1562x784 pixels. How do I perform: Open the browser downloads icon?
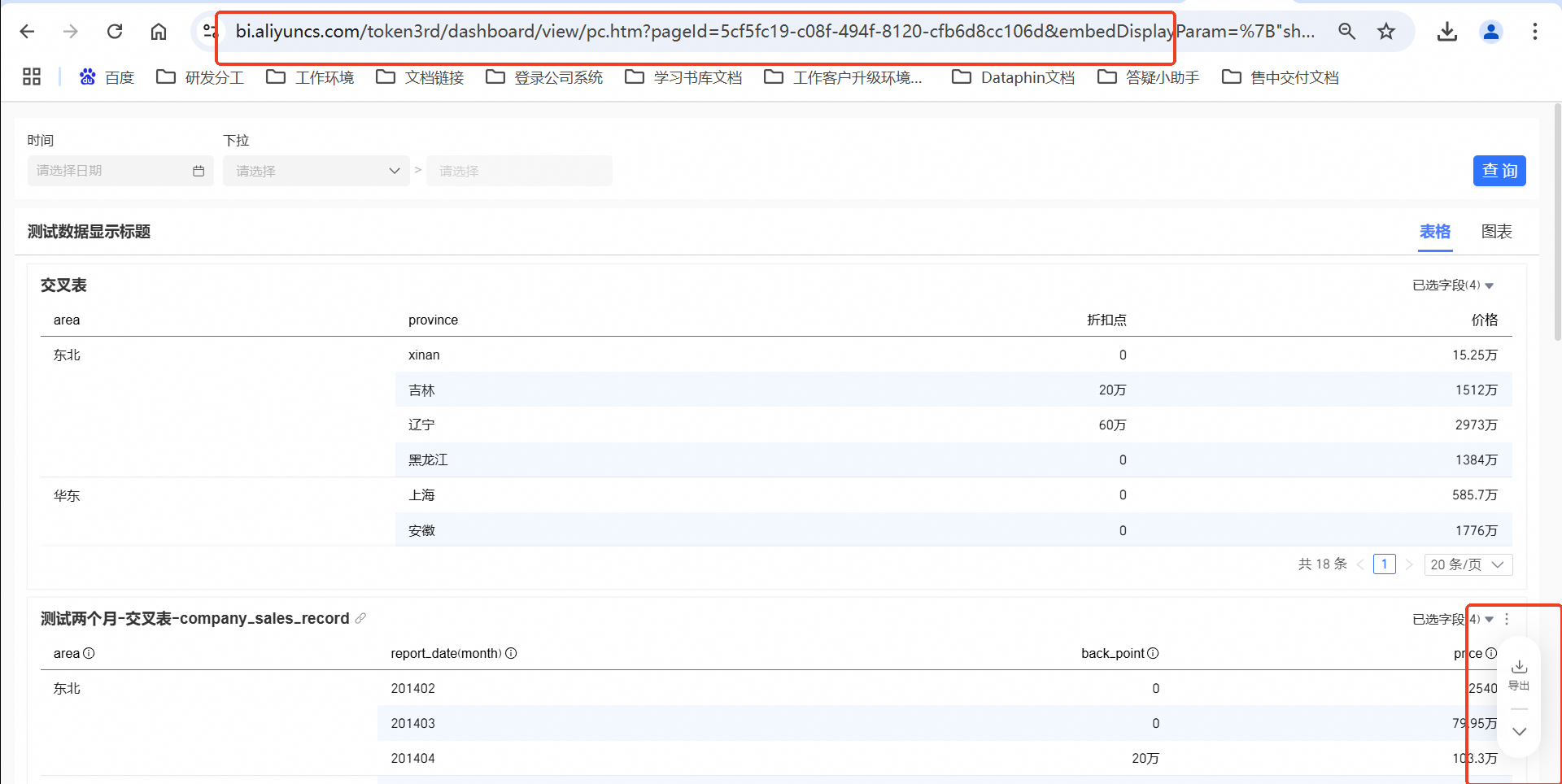[1446, 32]
